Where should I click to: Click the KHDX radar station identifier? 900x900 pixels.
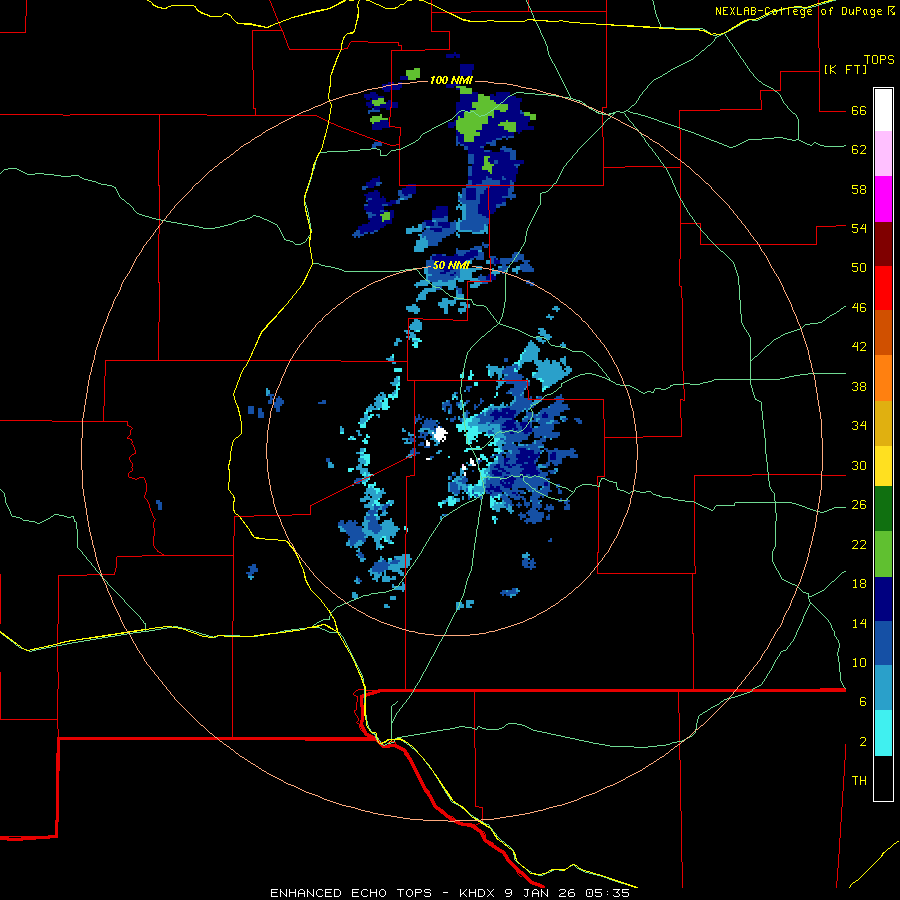click(x=476, y=893)
